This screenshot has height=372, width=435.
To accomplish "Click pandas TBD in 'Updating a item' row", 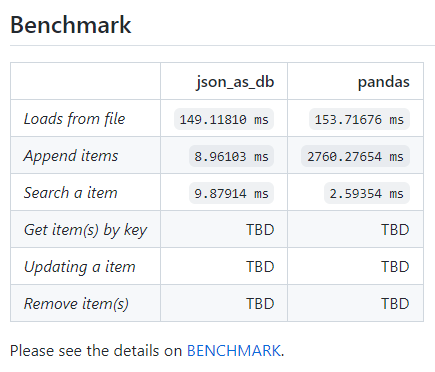I will 395,267.
